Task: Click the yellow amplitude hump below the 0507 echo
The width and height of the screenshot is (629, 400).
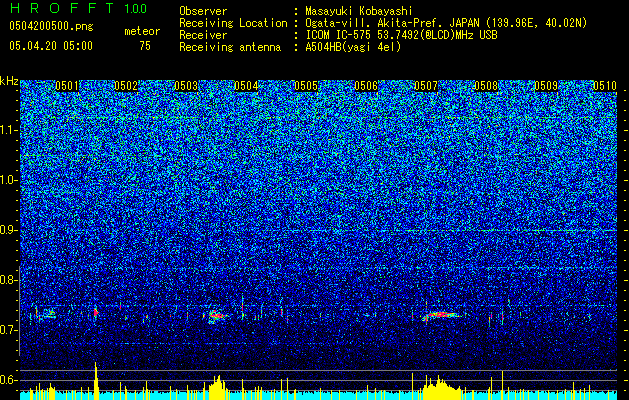Action: [440, 388]
